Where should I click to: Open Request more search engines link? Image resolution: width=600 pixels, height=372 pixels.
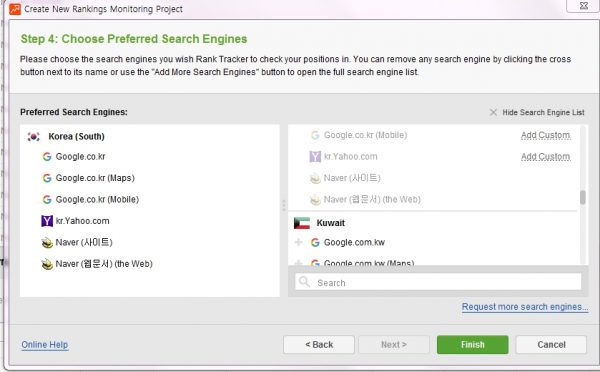(x=525, y=307)
